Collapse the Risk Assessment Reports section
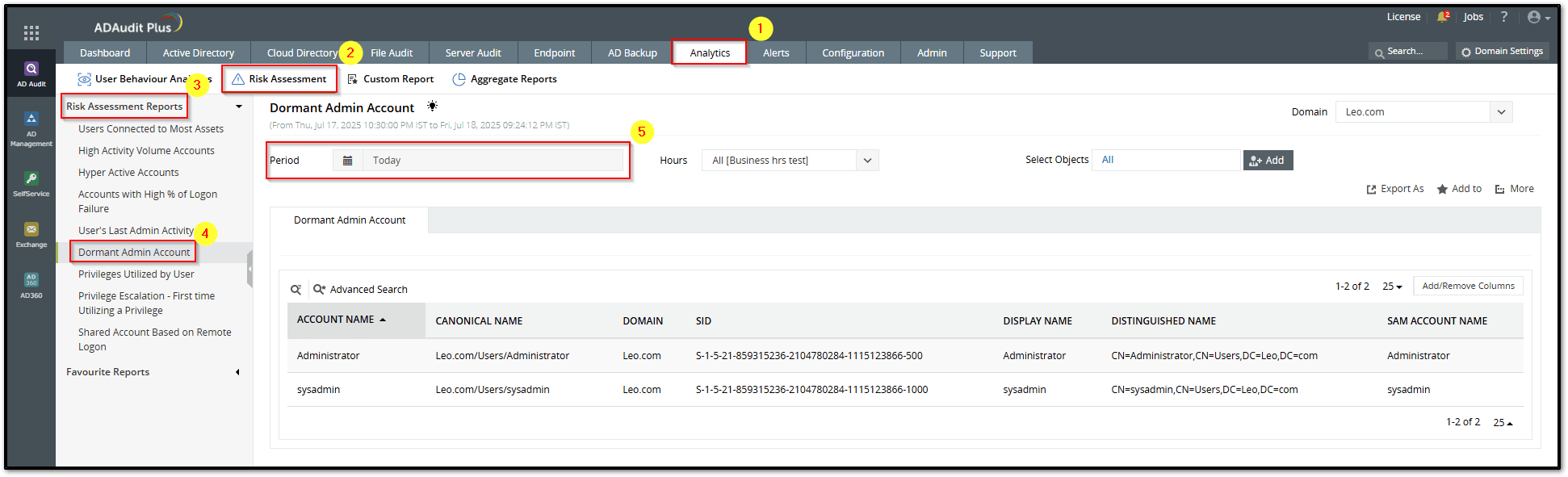 pos(239,107)
